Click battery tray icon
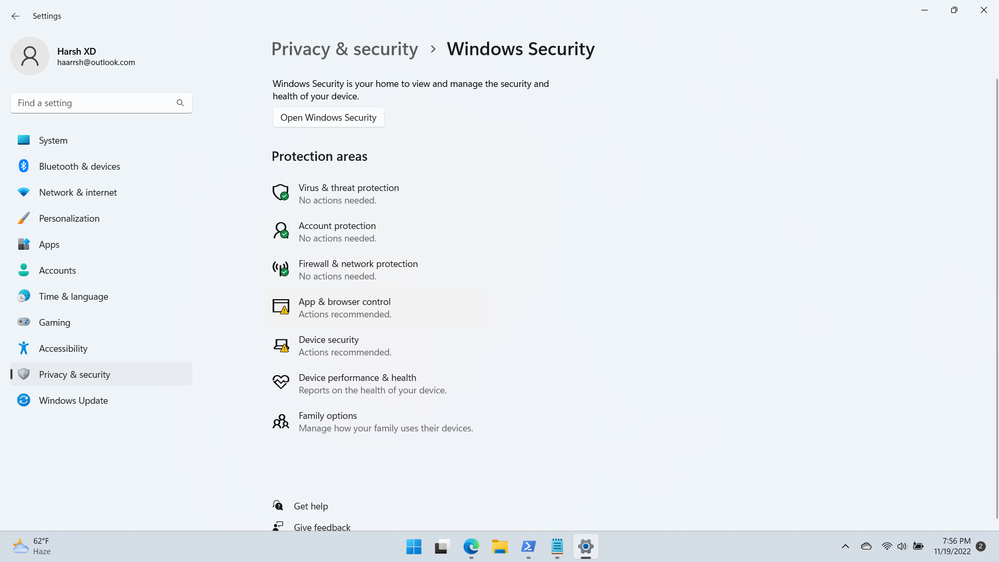 coord(918,546)
